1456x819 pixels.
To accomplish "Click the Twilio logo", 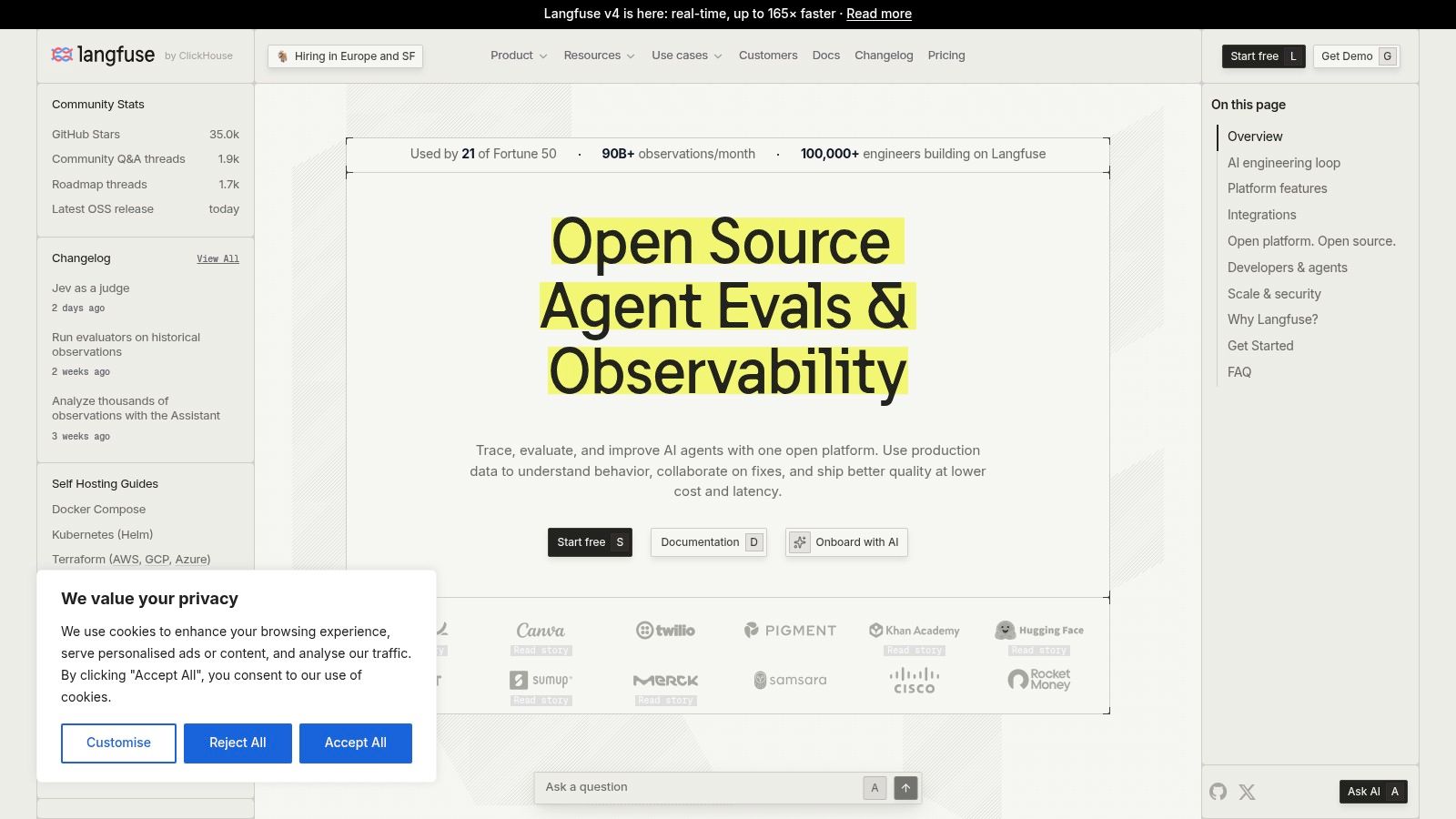I will tap(665, 630).
